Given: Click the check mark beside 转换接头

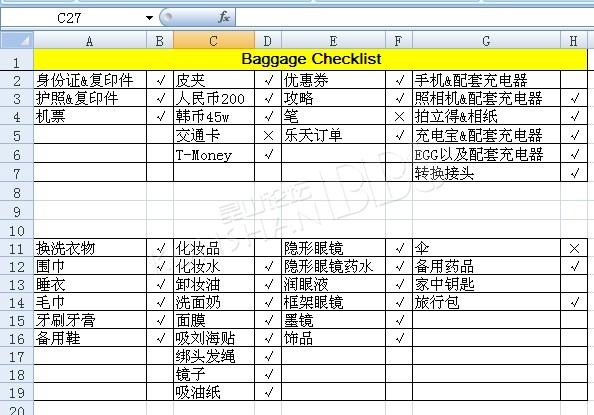Looking at the screenshot, I should coord(575,173).
